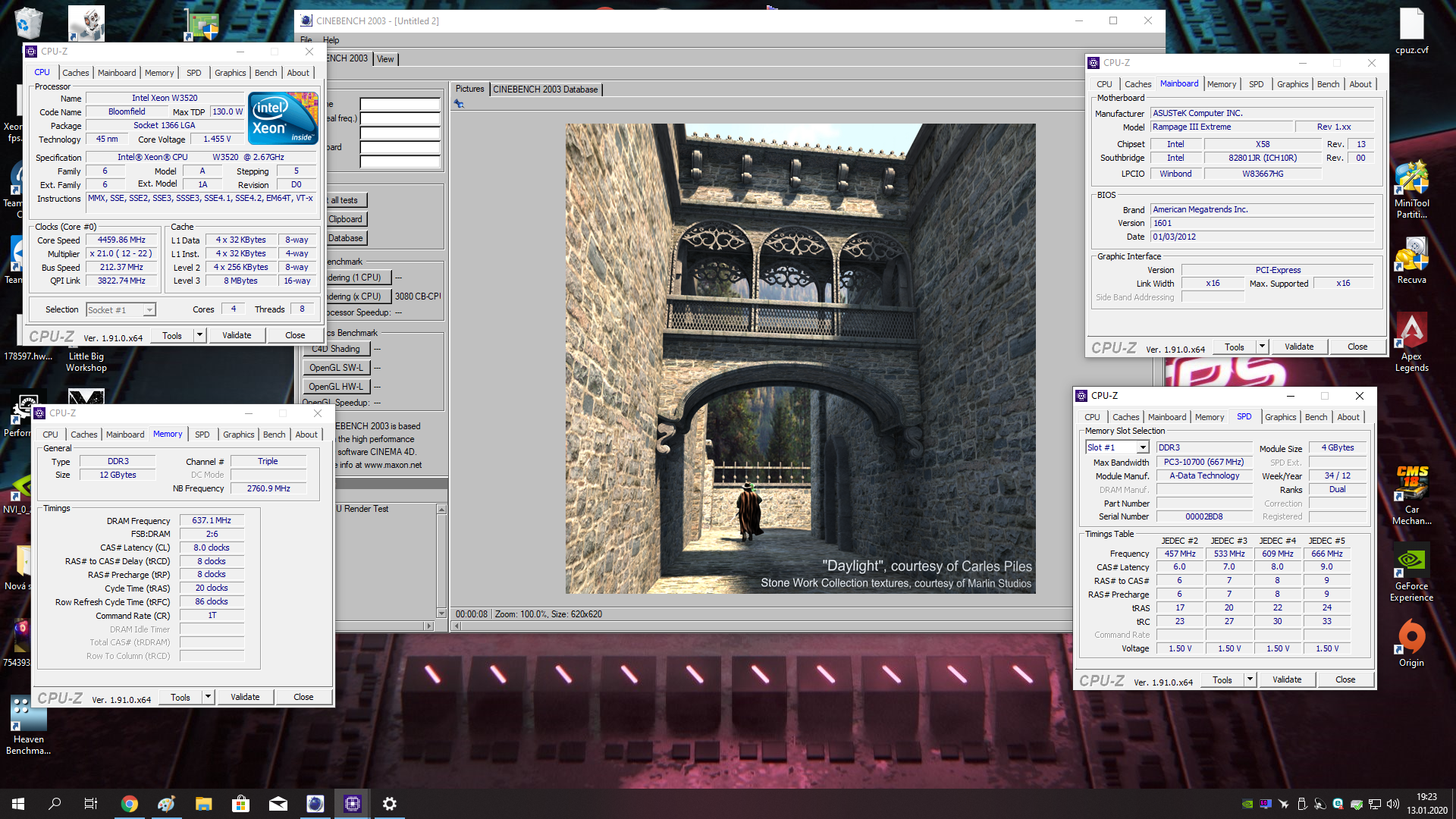
Task: Click the ESET security tray icon
Action: [x=1338, y=804]
